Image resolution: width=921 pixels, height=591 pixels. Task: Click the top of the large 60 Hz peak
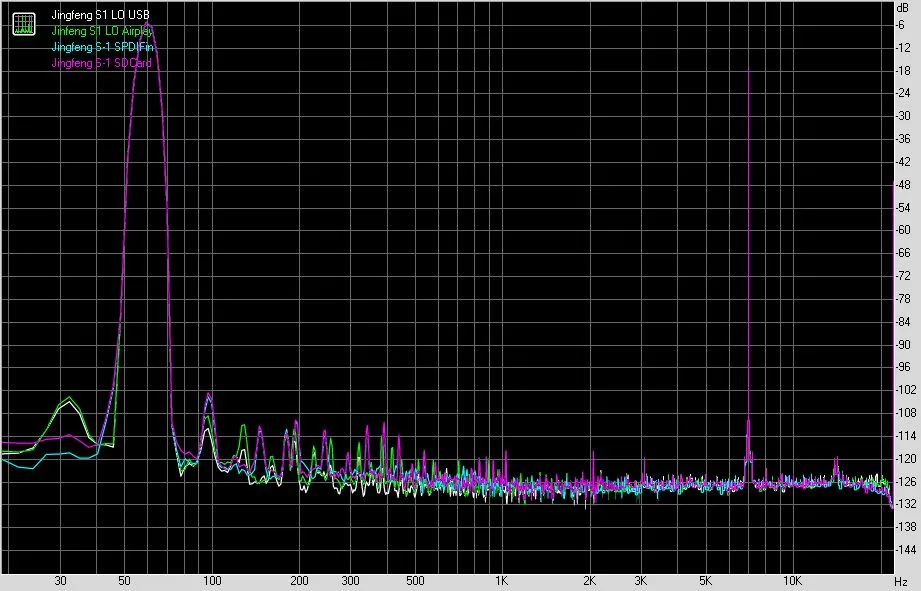[x=147, y=25]
